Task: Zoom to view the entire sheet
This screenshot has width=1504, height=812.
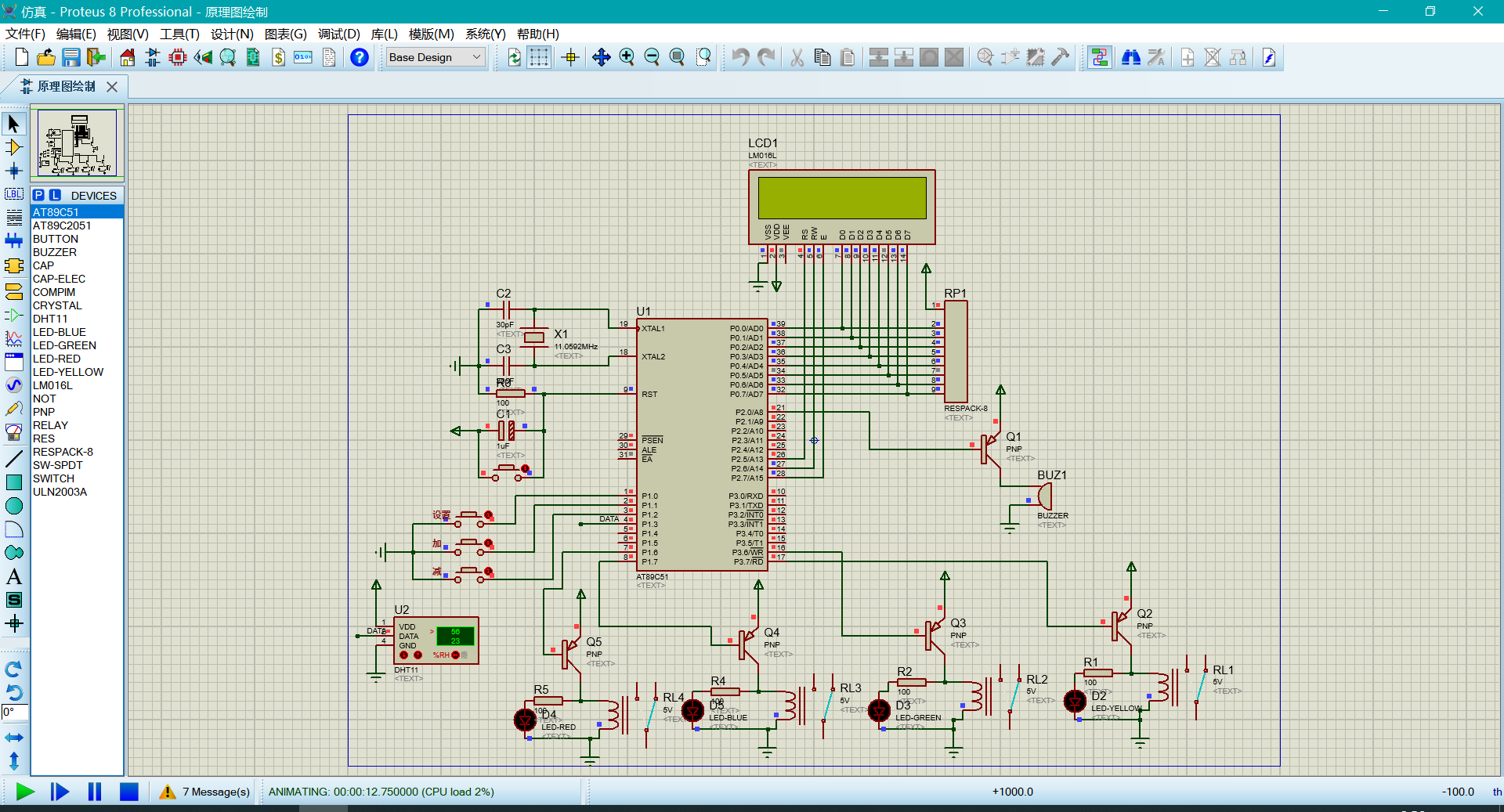Action: [677, 57]
